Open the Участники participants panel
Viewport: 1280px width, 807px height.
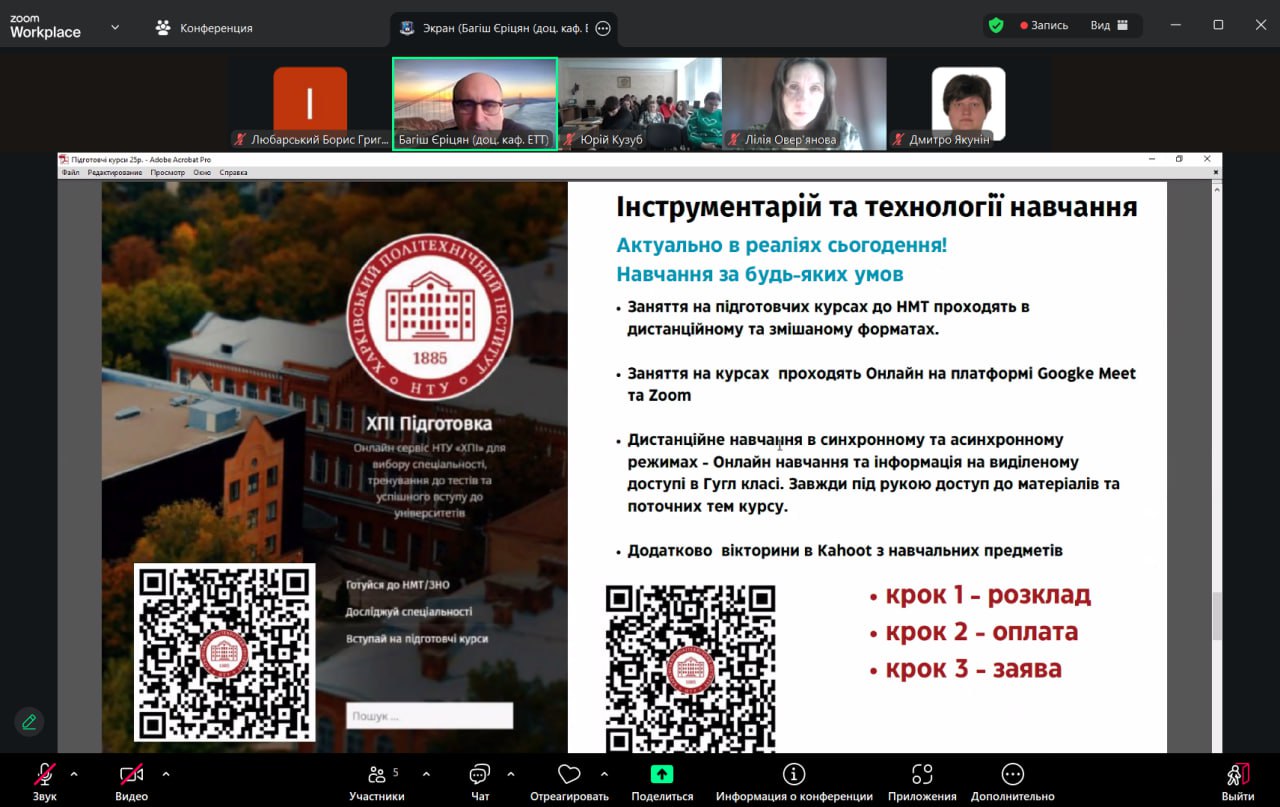377,781
